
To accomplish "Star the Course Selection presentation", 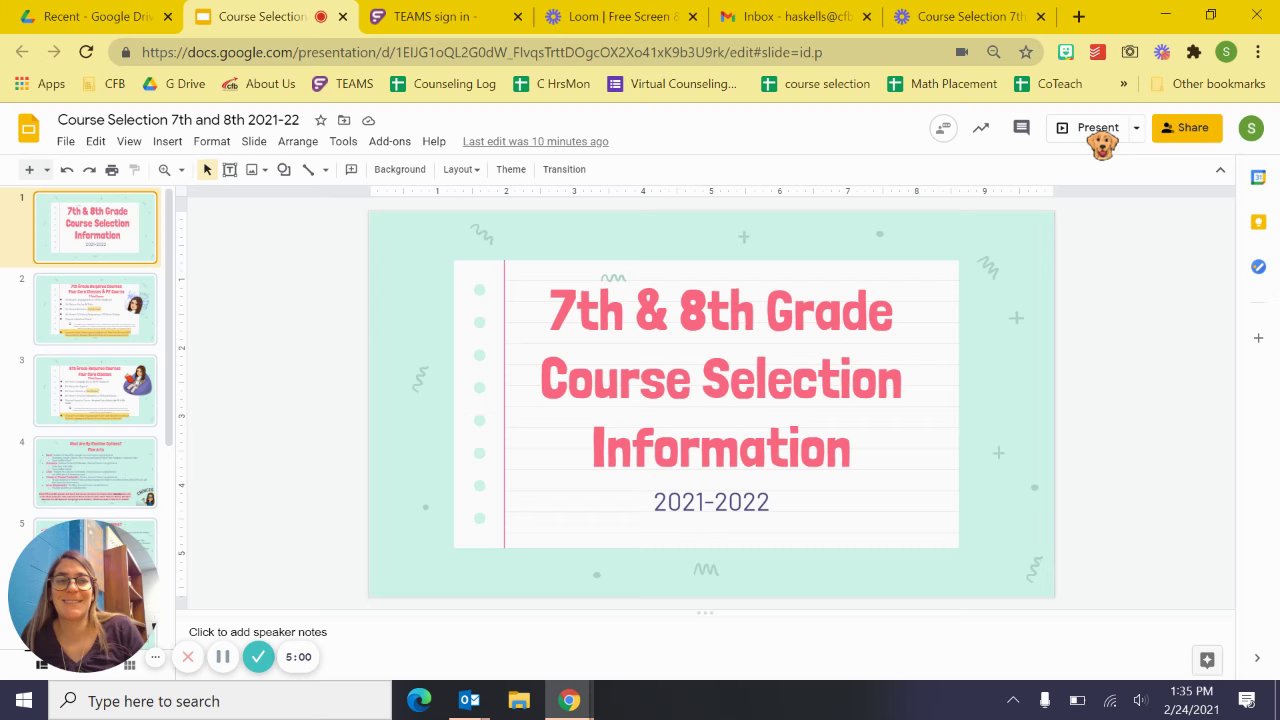I will pyautogui.click(x=321, y=120).
